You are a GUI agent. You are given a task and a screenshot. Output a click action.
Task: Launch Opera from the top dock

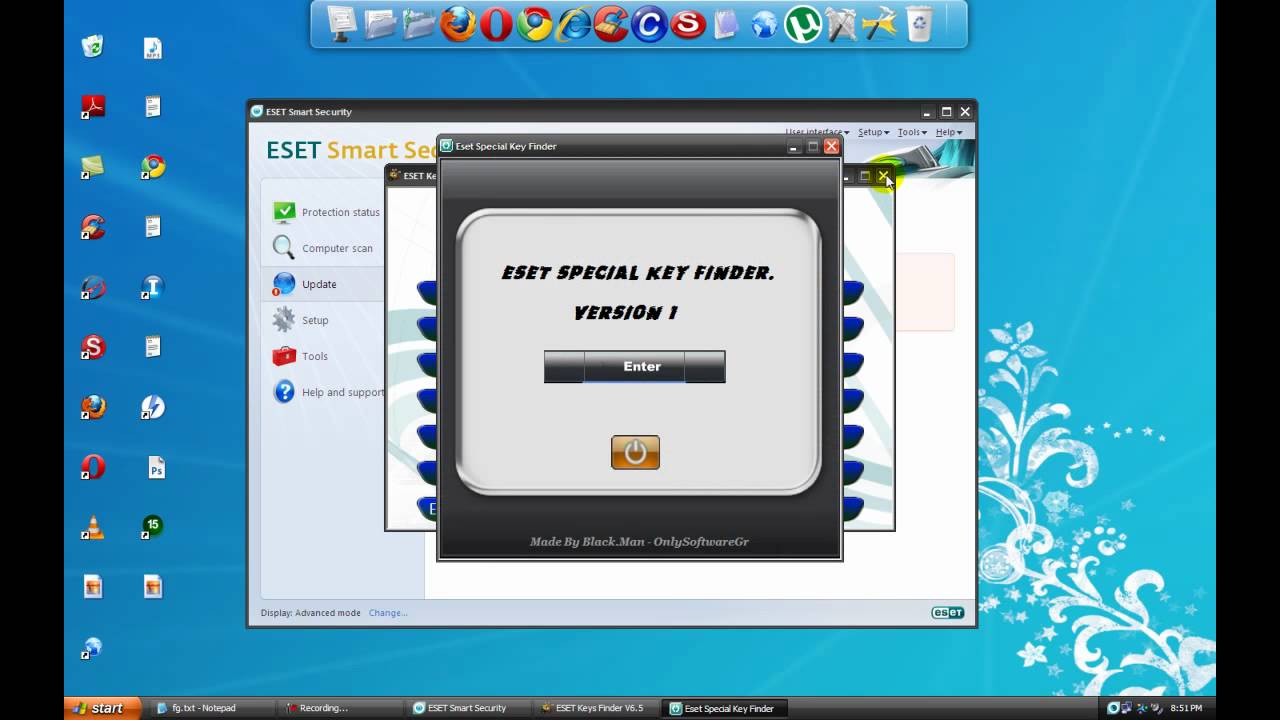[x=496, y=23]
